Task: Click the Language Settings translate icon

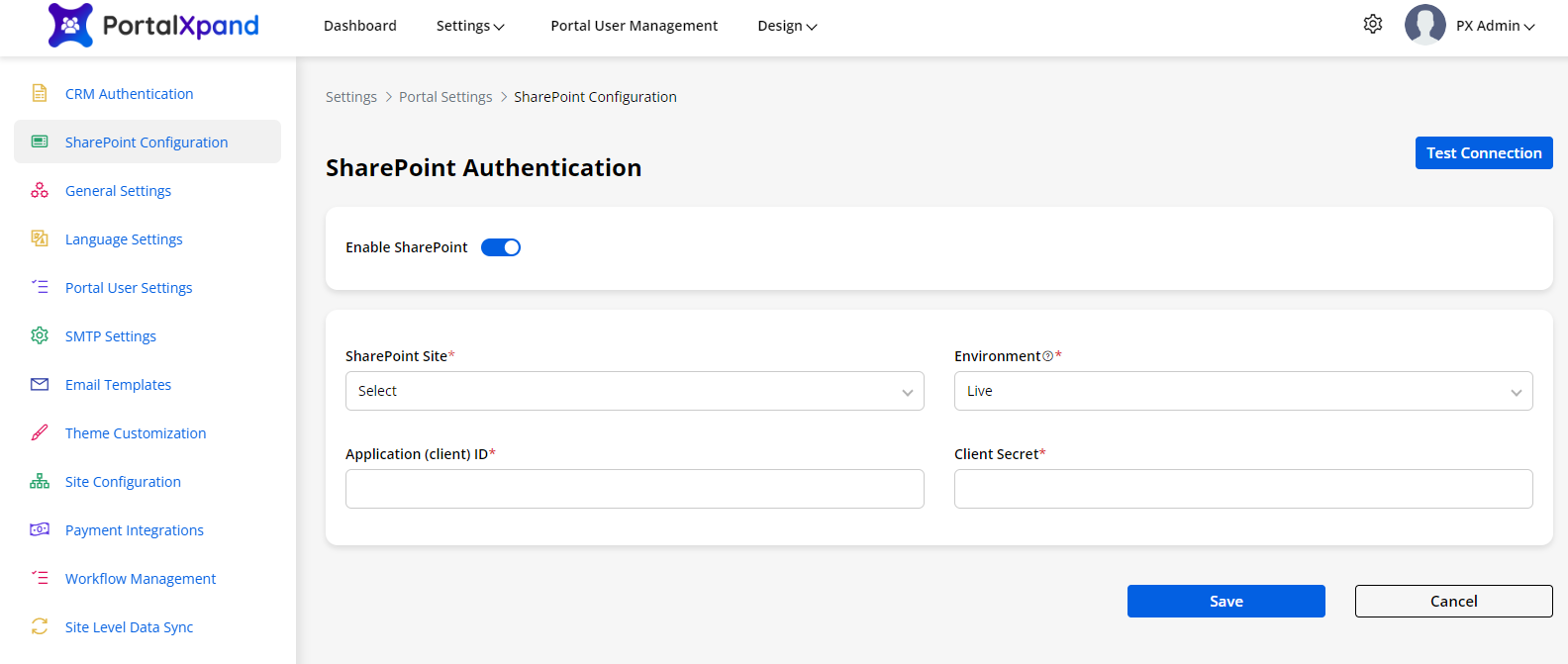Action: 40,238
